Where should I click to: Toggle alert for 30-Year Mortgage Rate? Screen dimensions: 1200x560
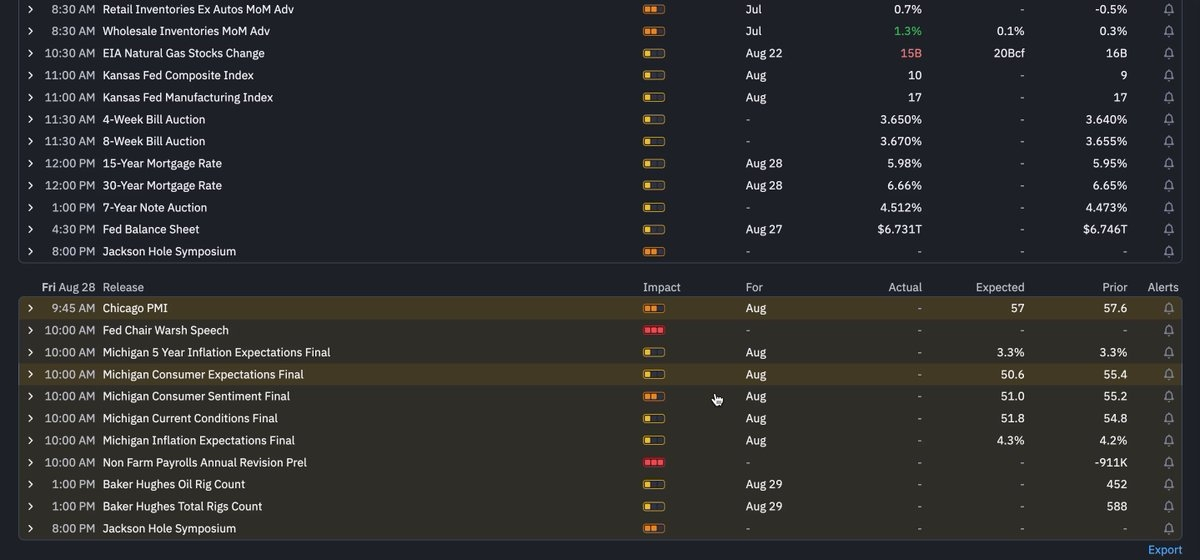[x=1169, y=185]
